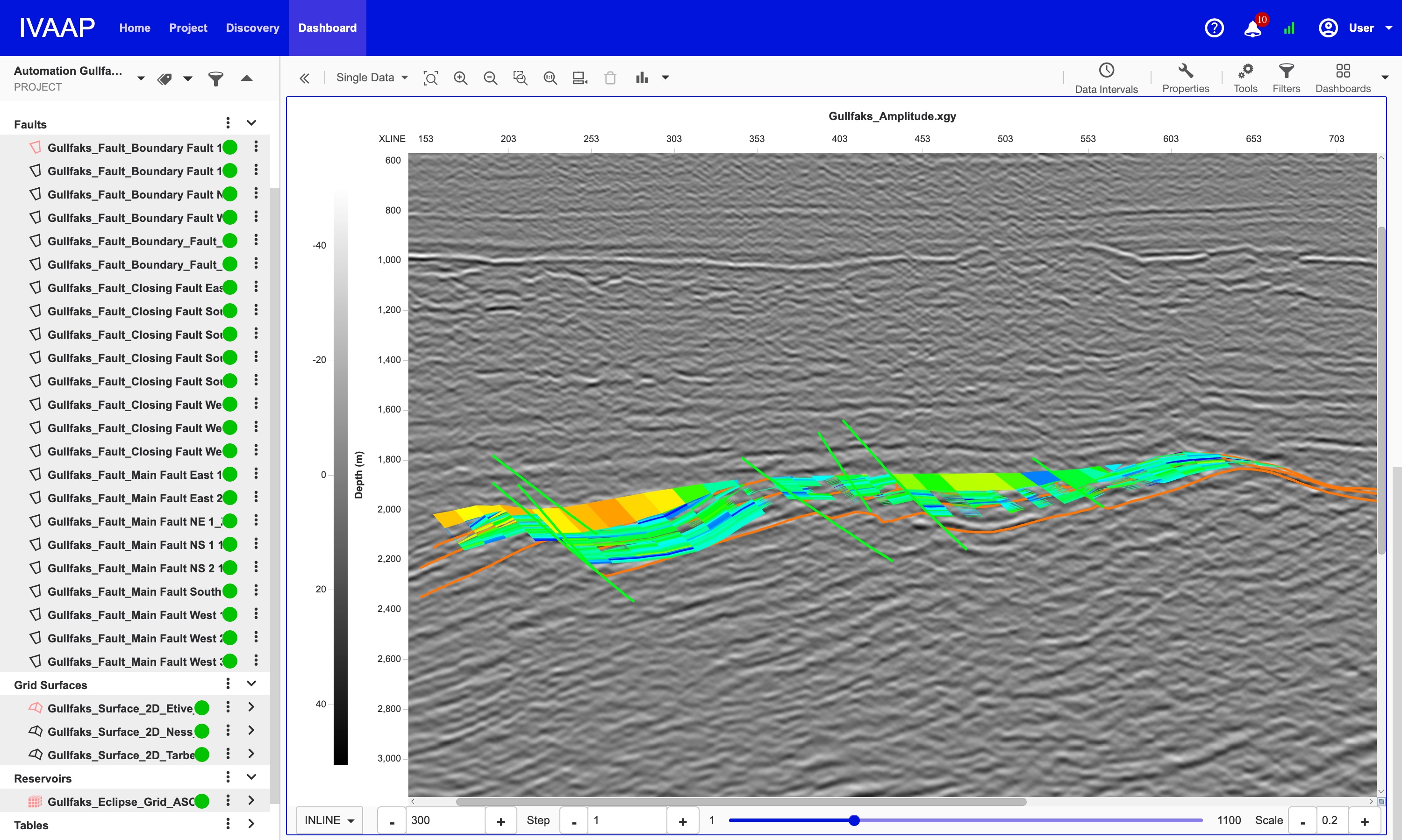Screen dimensions: 1402x840
Task: Click the grayscale amplitude color bar
Action: (340, 476)
